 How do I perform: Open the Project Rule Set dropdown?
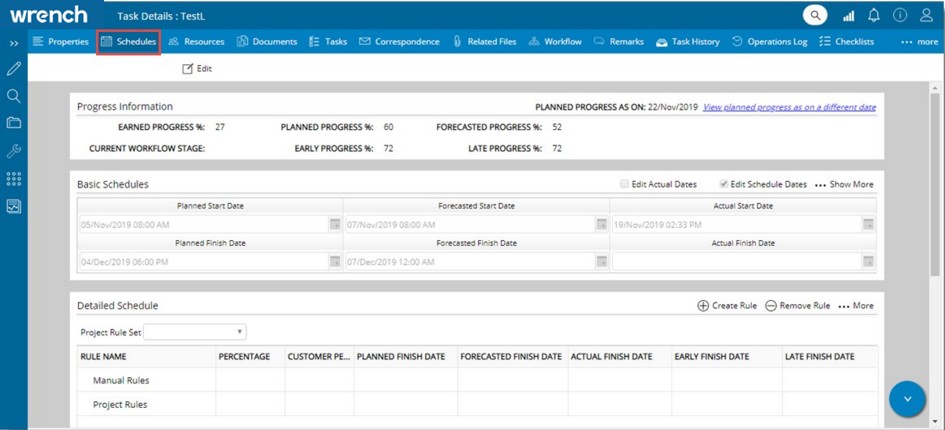click(x=197, y=332)
